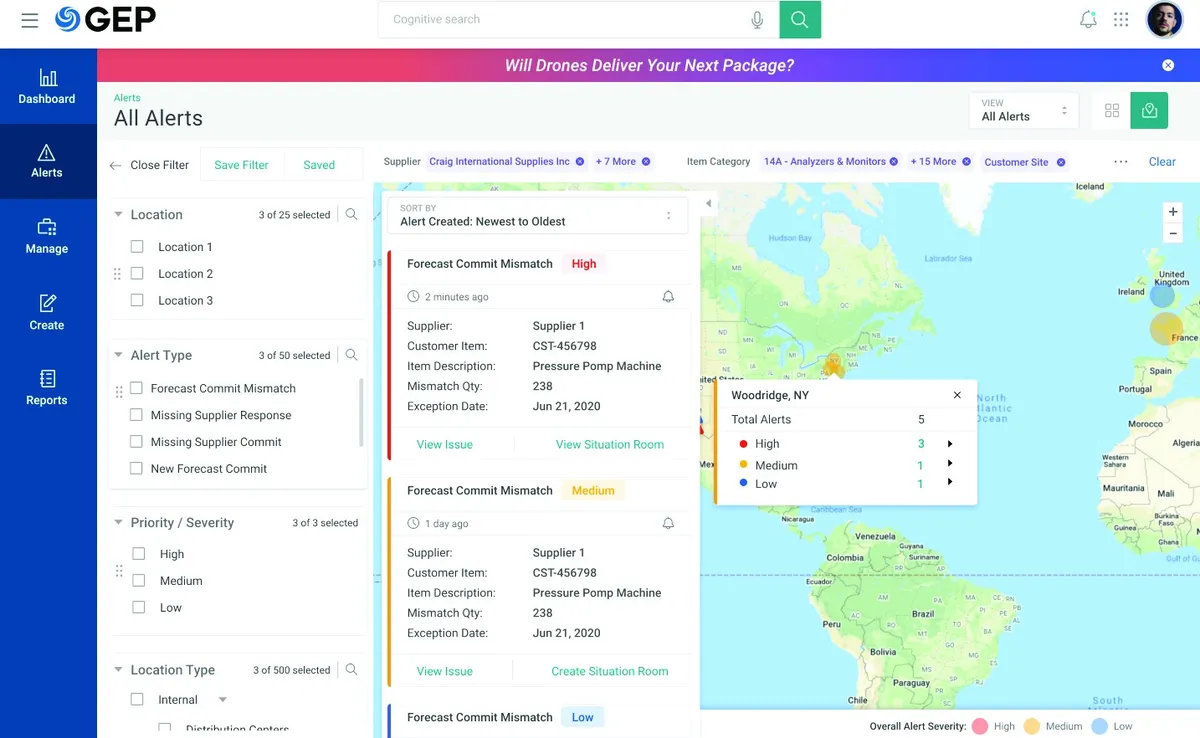Check the Location 1 checkbox
This screenshot has width=1200, height=738.
(137, 247)
